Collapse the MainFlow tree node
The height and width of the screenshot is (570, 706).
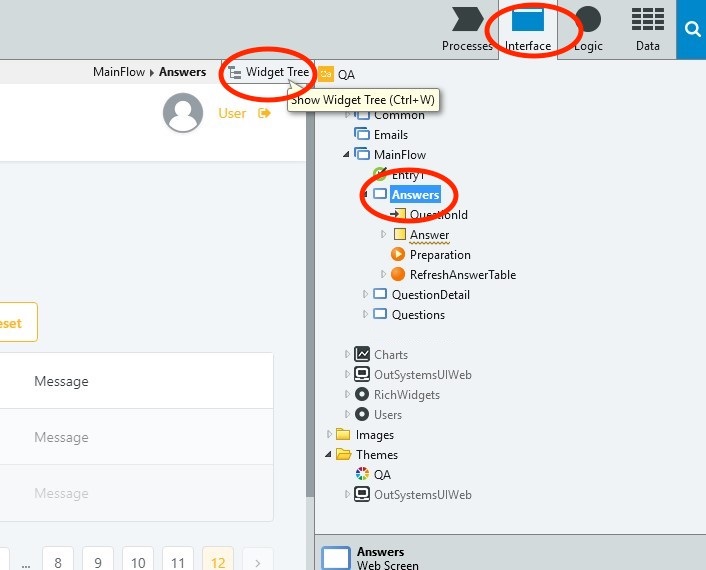click(346, 154)
